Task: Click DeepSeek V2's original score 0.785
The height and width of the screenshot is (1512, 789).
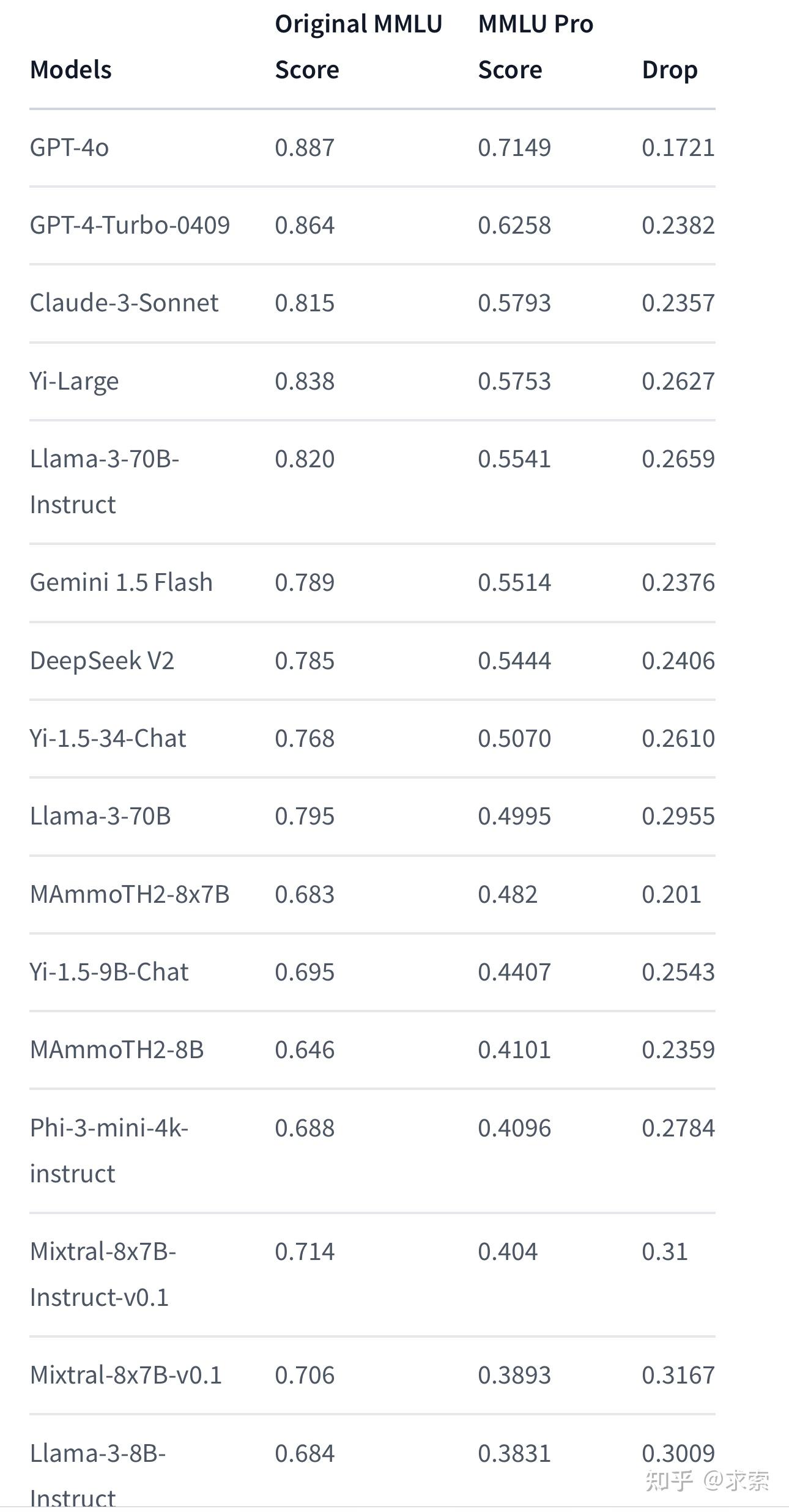Action: (305, 661)
